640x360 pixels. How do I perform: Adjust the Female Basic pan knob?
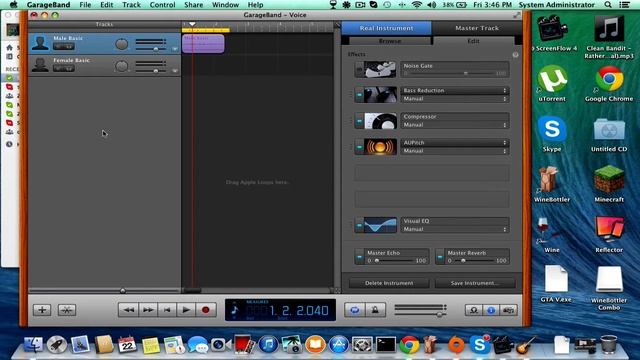pos(121,66)
